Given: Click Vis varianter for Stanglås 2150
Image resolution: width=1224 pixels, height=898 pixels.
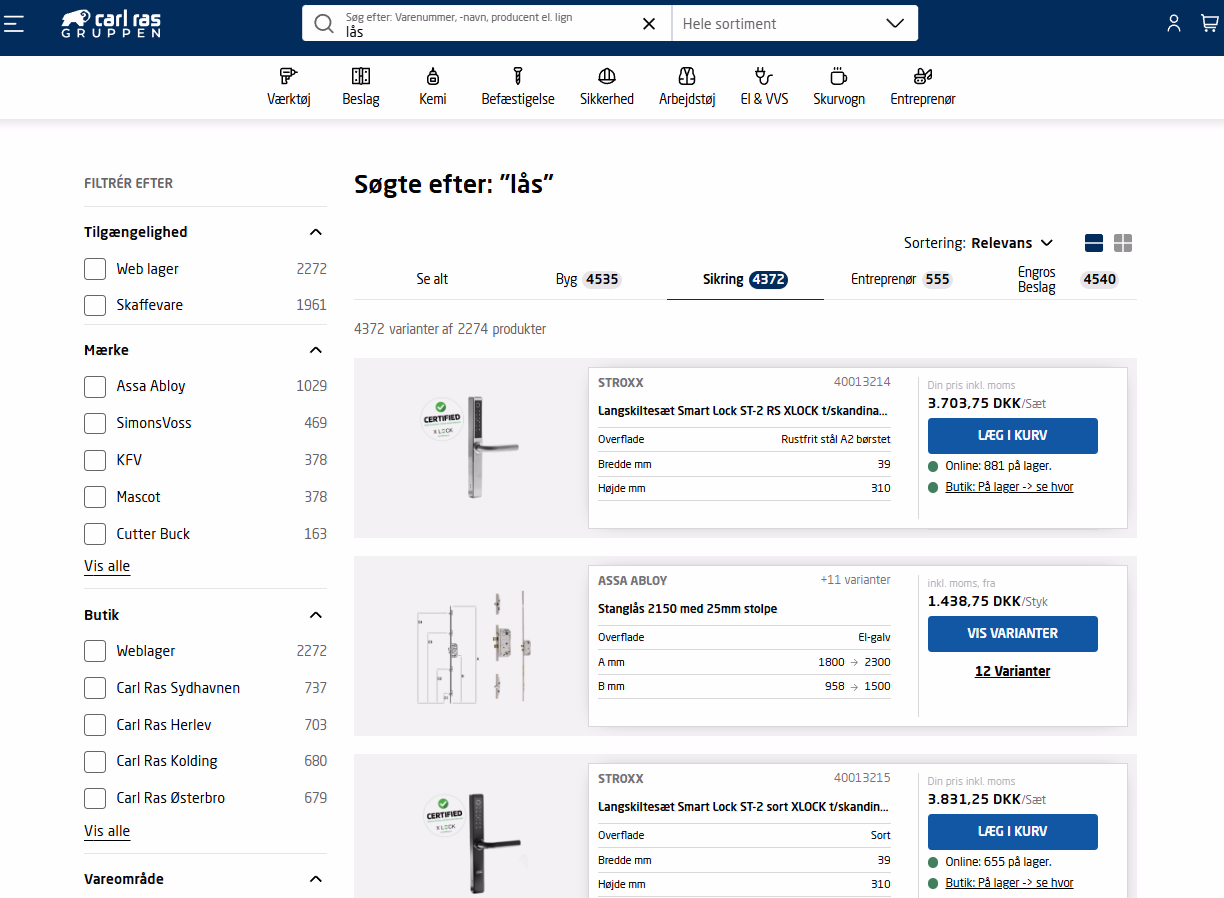Looking at the screenshot, I should click(1012, 634).
